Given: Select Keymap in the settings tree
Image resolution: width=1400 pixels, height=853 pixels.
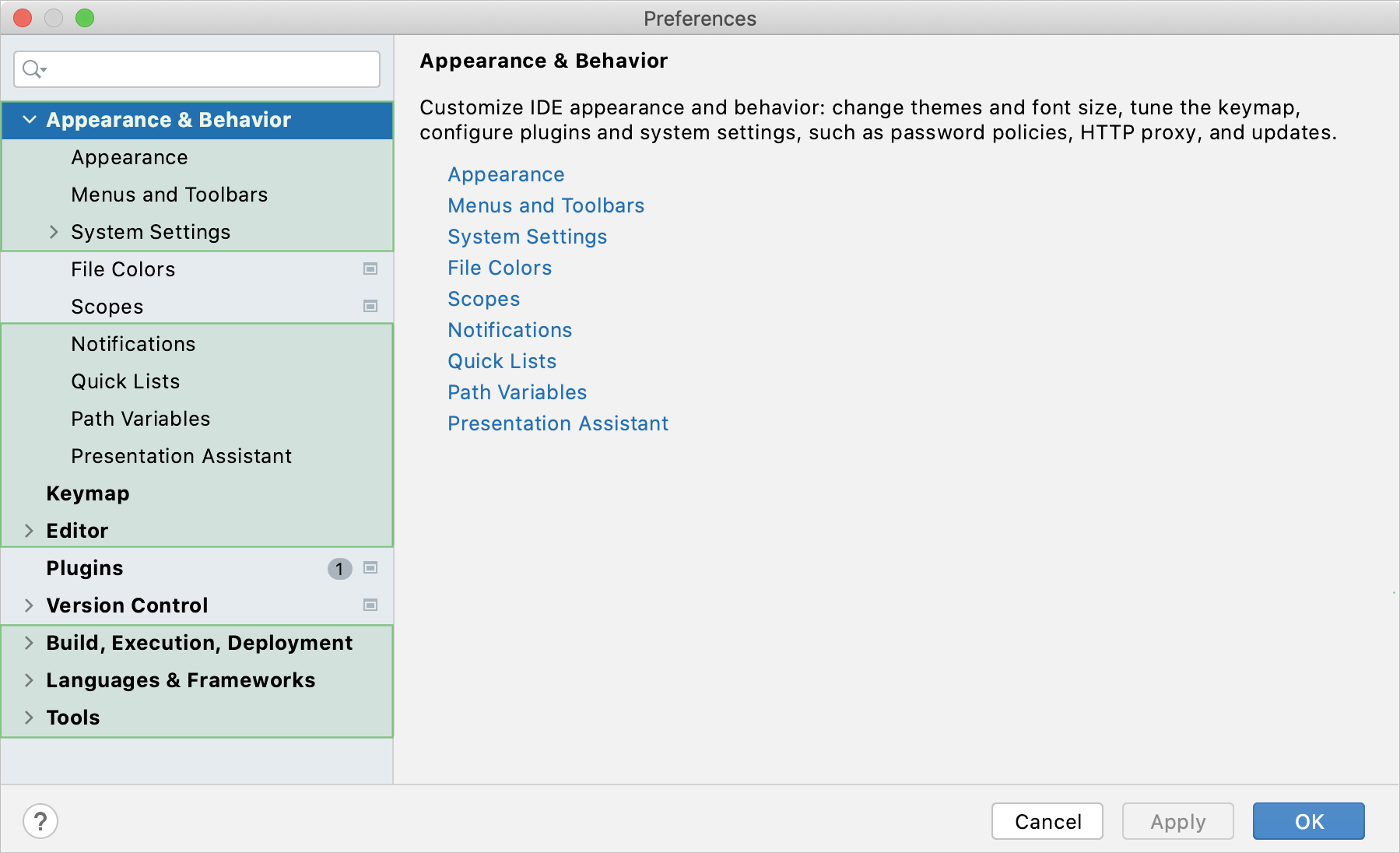Looking at the screenshot, I should coord(88,493).
